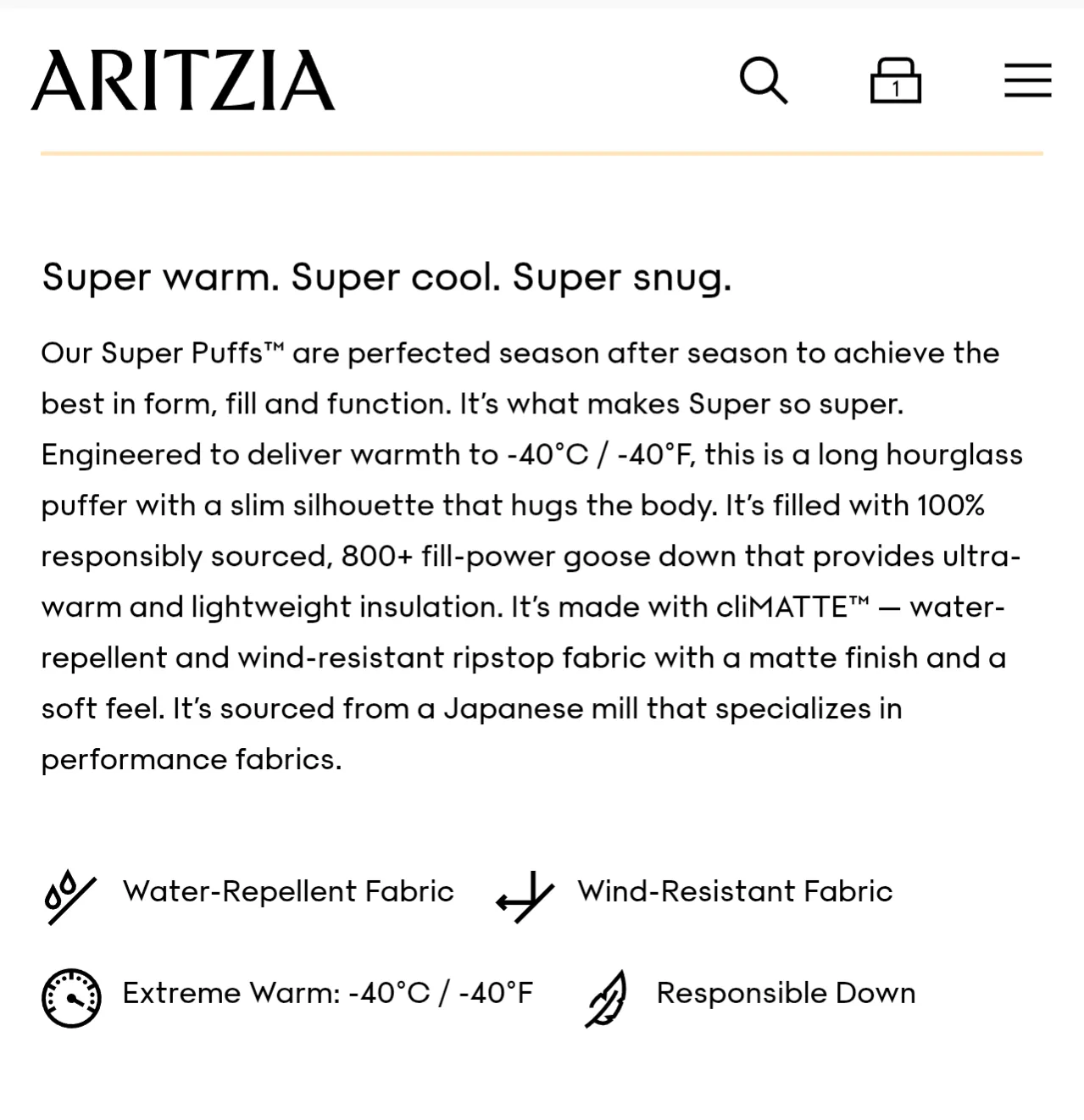The image size is (1084, 1120).
Task: Open the hamburger menu
Action: (1027, 80)
